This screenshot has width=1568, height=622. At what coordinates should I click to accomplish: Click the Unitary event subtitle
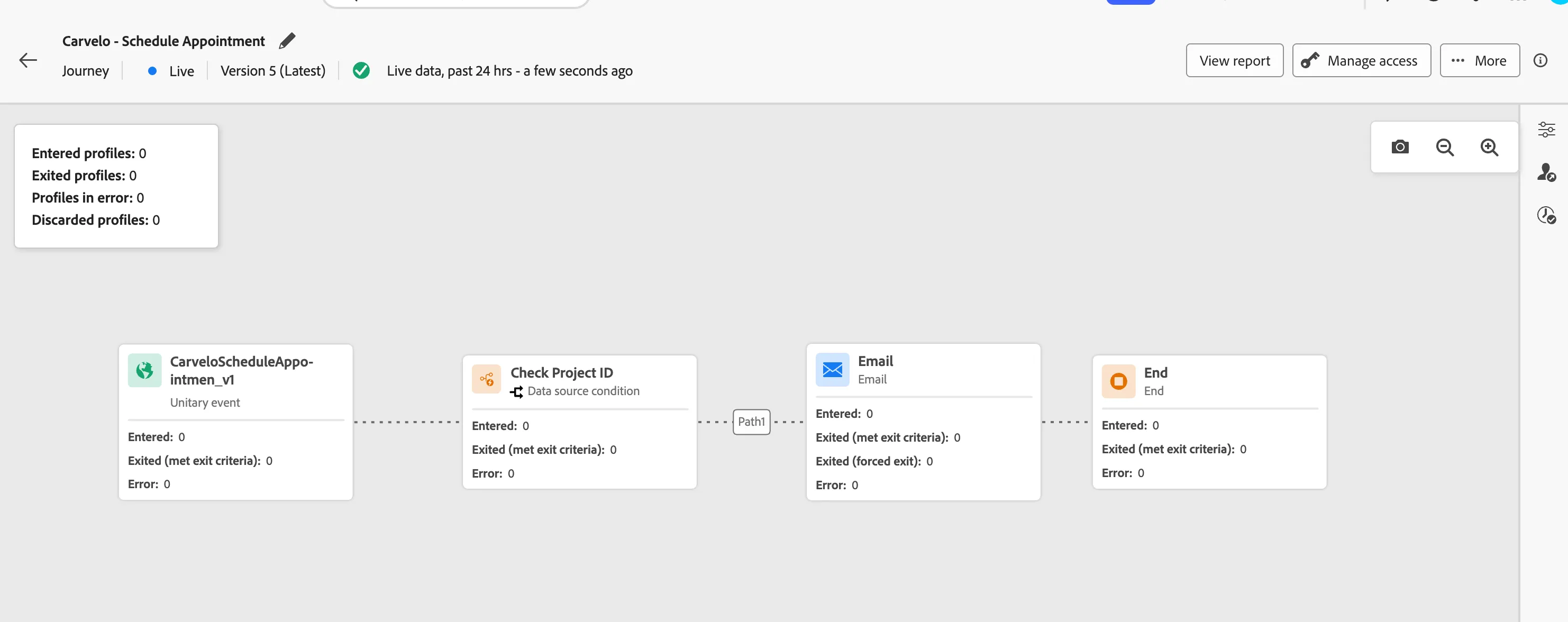pos(205,403)
